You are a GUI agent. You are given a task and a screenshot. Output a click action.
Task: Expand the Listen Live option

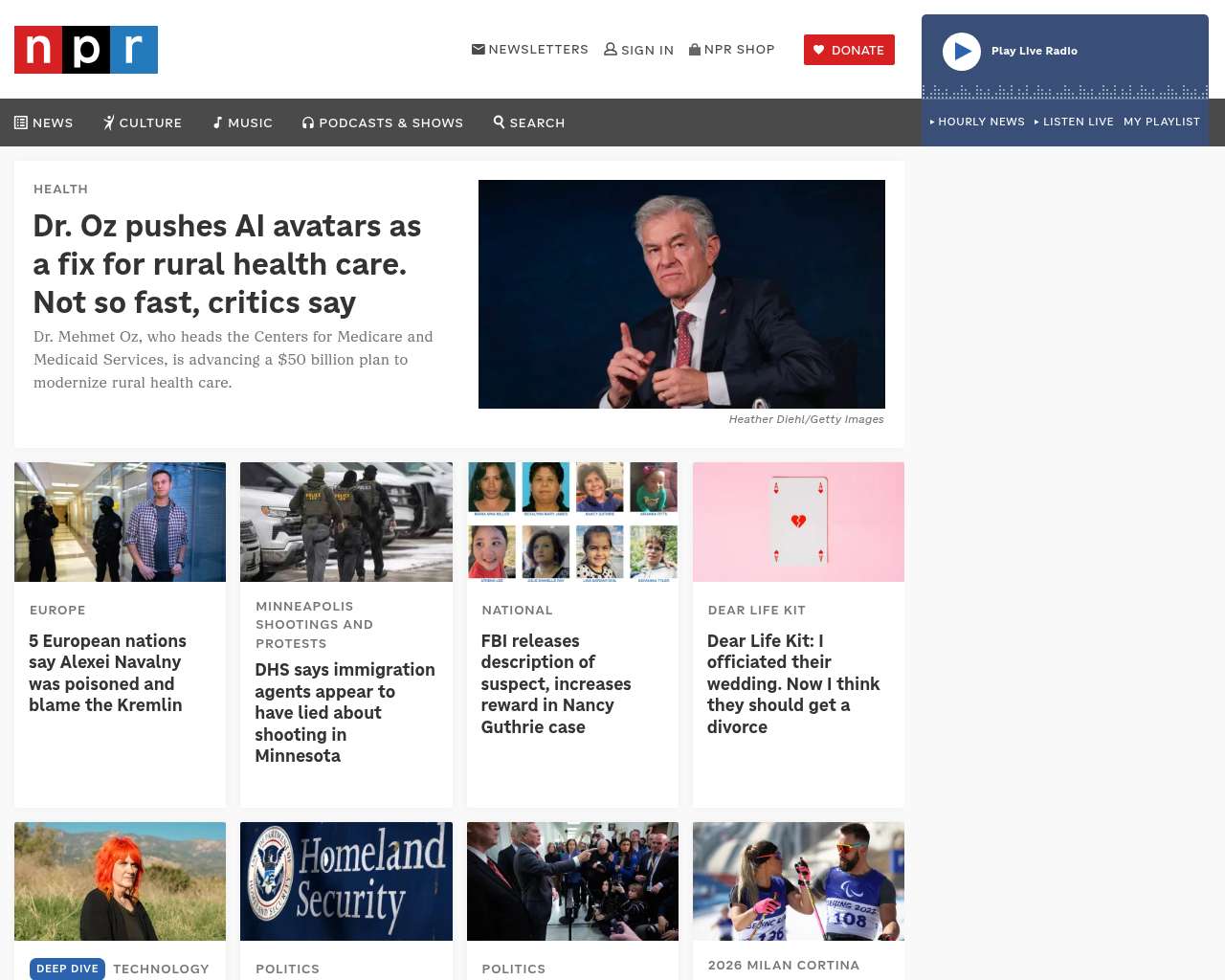click(x=1074, y=122)
